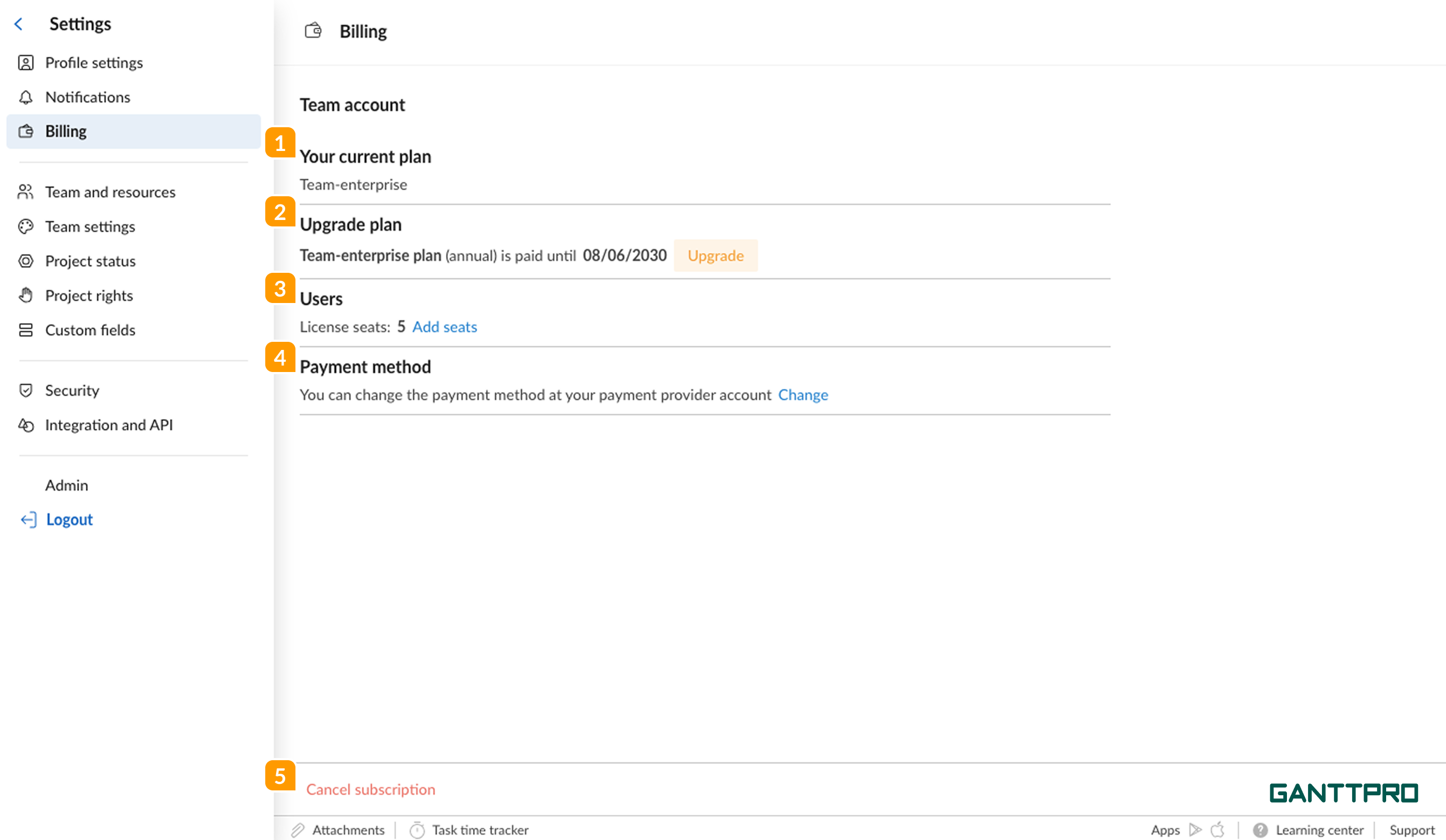Image resolution: width=1446 pixels, height=840 pixels.
Task: Click the Attachments paperclip icon
Action: 299,830
